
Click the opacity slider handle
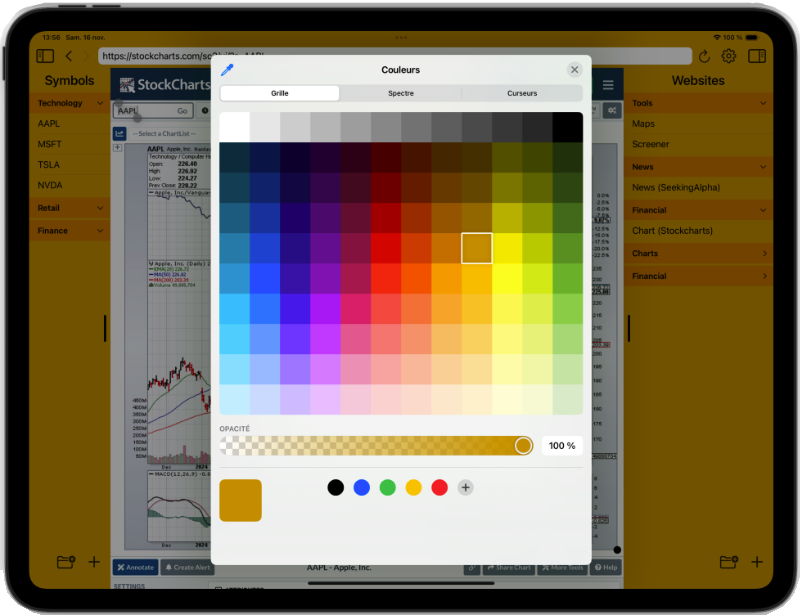523,445
